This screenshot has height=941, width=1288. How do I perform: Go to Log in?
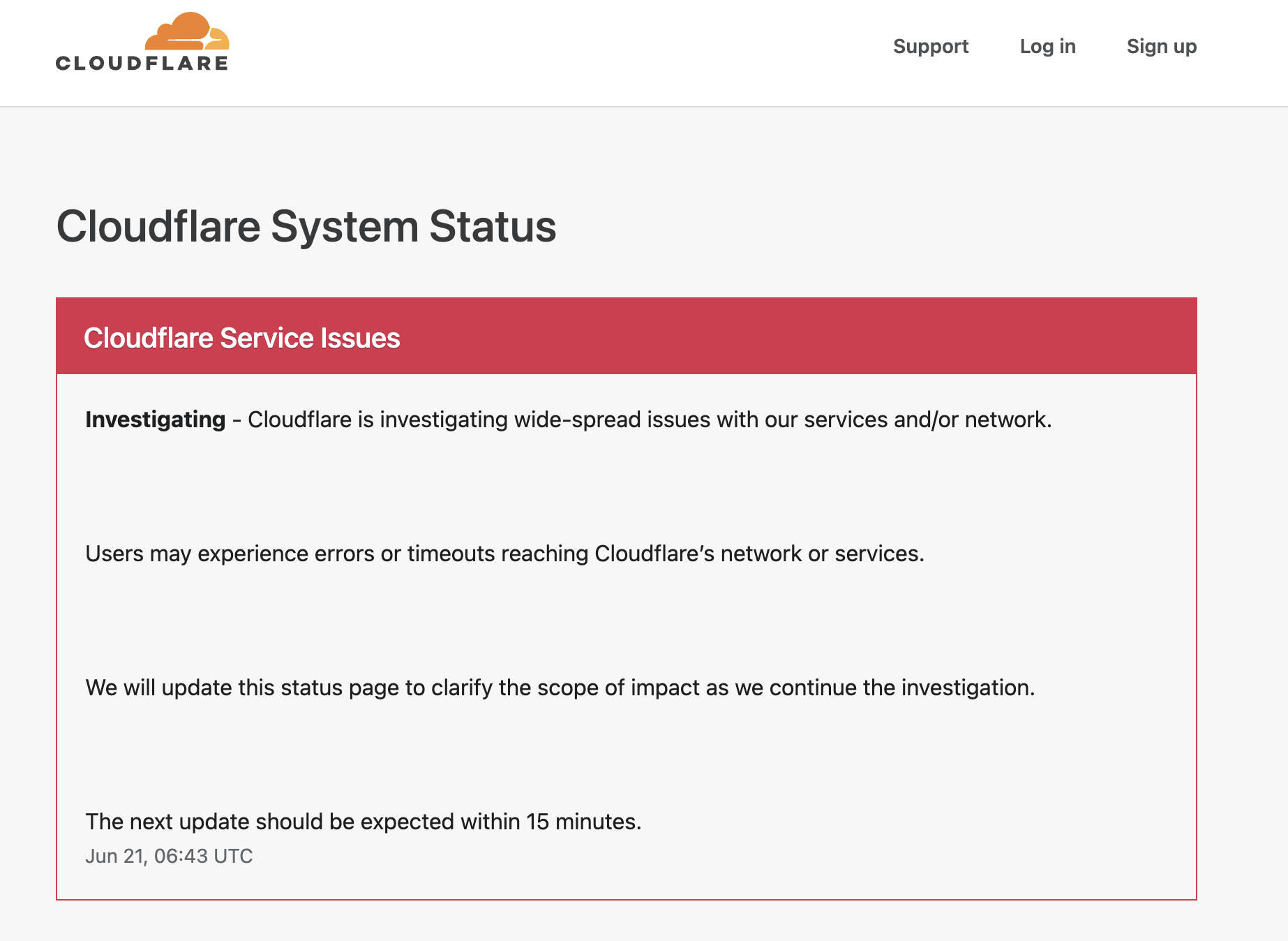point(1047,46)
